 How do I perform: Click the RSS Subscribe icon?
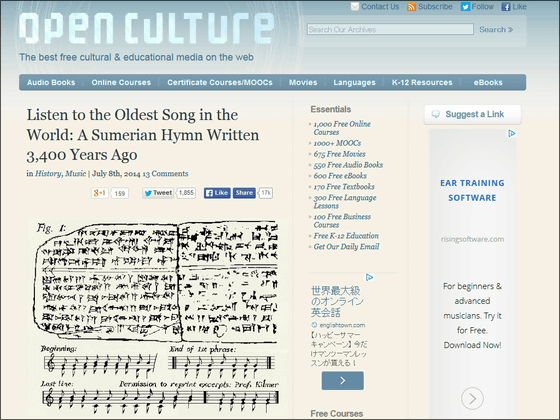pos(411,7)
